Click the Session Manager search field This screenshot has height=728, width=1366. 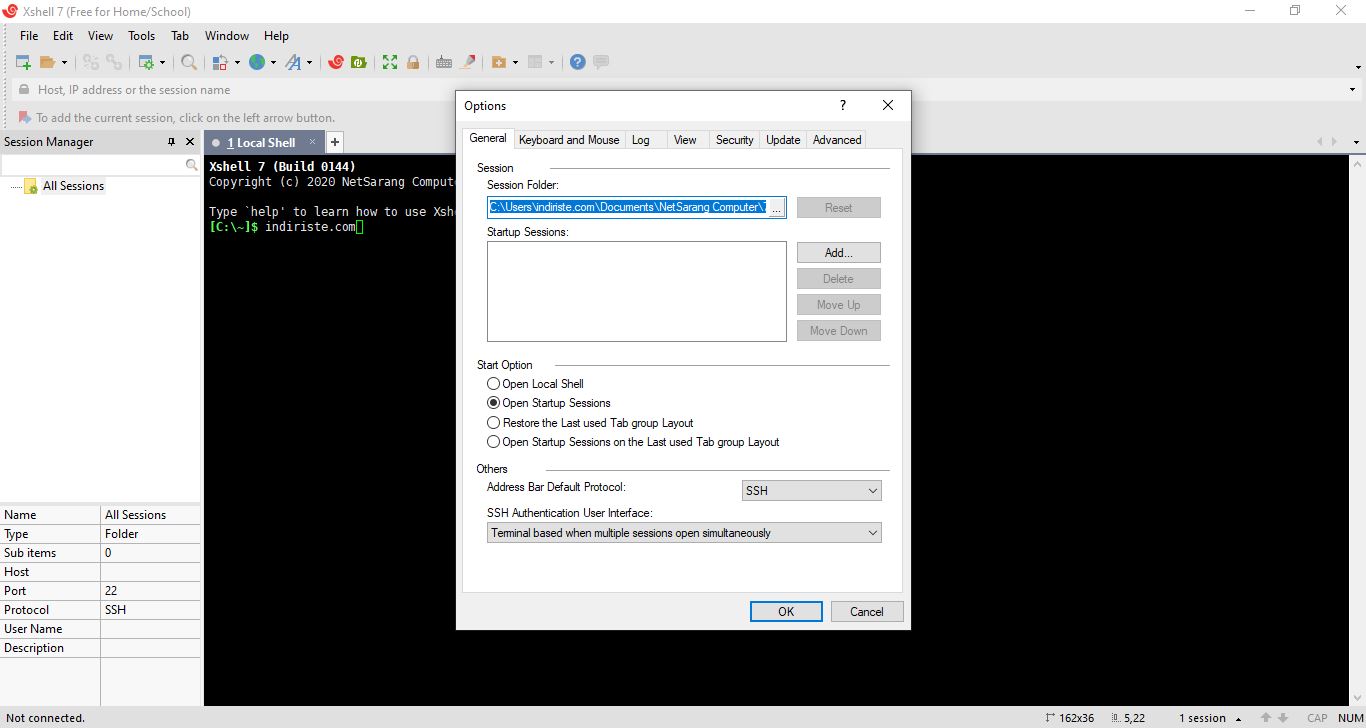(93, 165)
